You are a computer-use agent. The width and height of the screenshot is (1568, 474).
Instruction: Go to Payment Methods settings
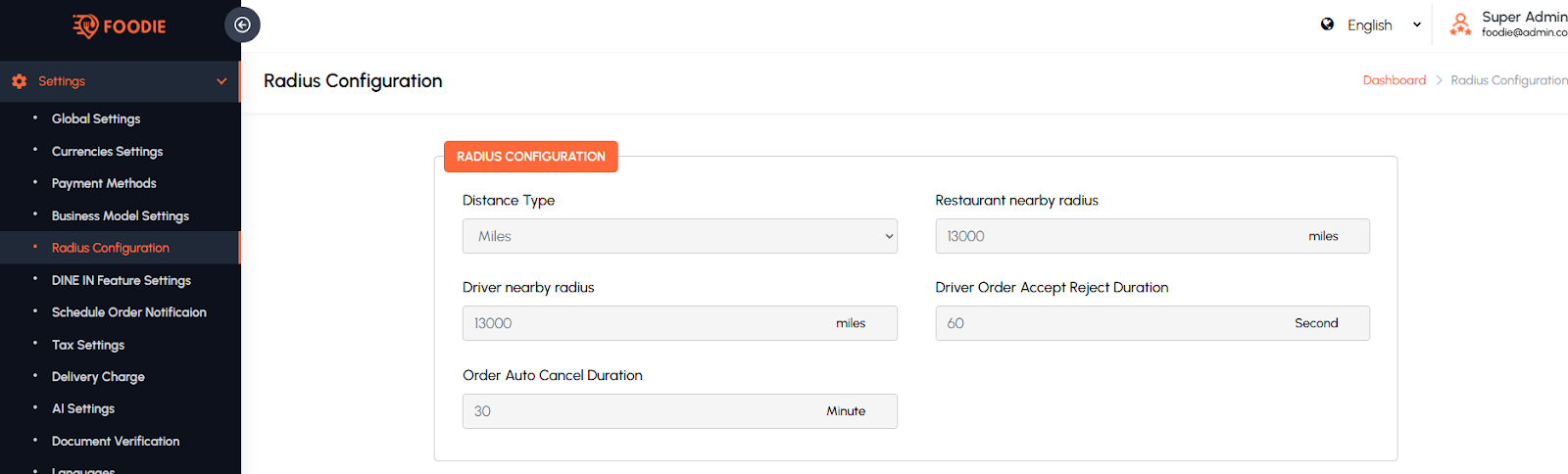[104, 183]
